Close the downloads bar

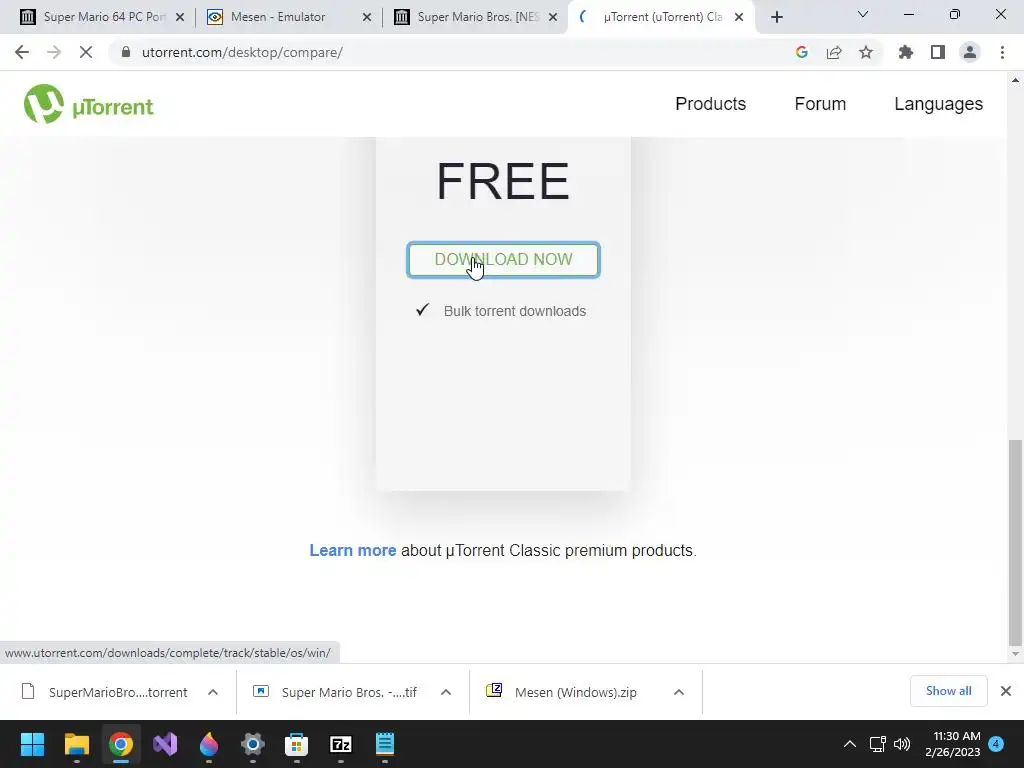pyautogui.click(x=1006, y=691)
